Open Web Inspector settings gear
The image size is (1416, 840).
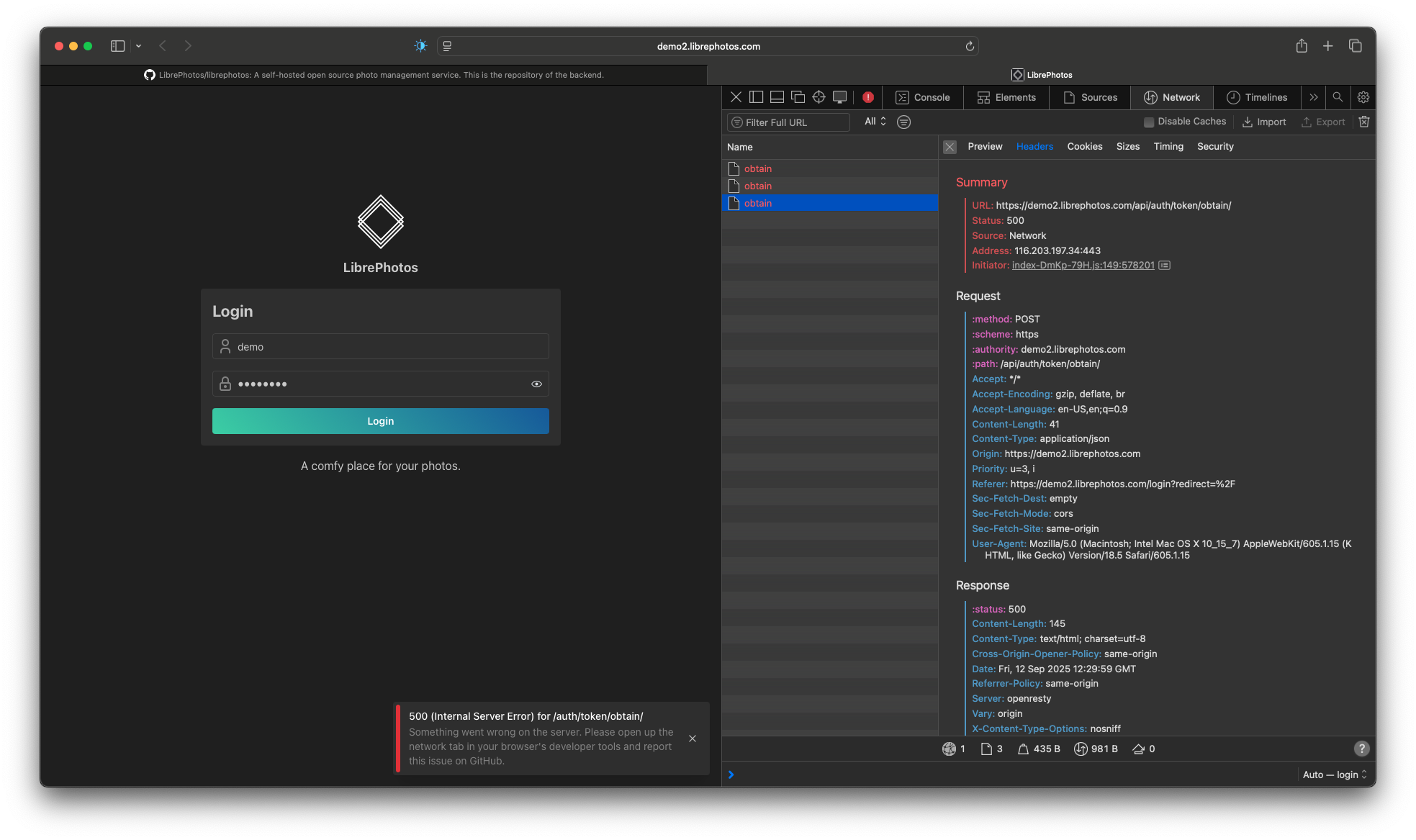tap(1363, 97)
